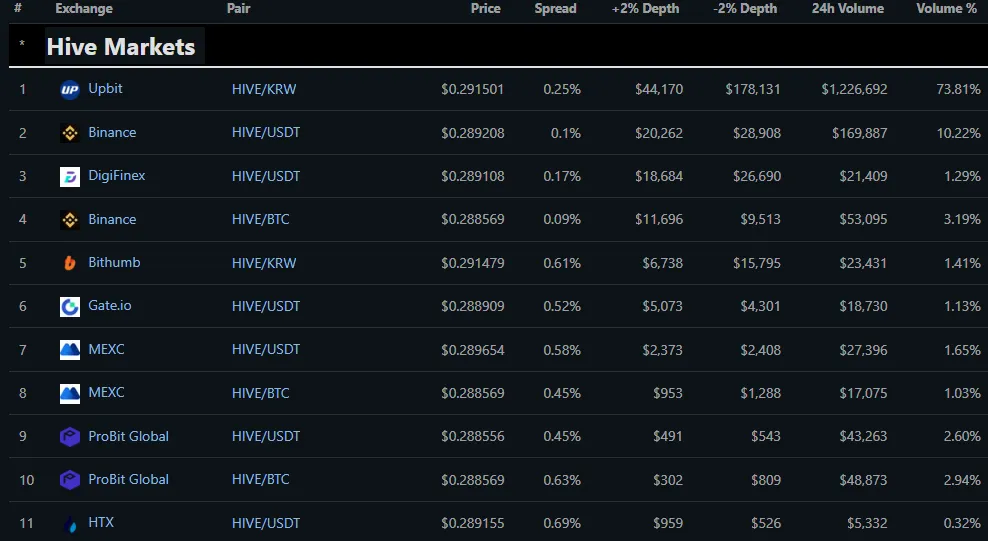Image resolution: width=988 pixels, height=541 pixels.
Task: Click the MEXC logo in the HIVE/BTC row
Action: [x=70, y=394]
